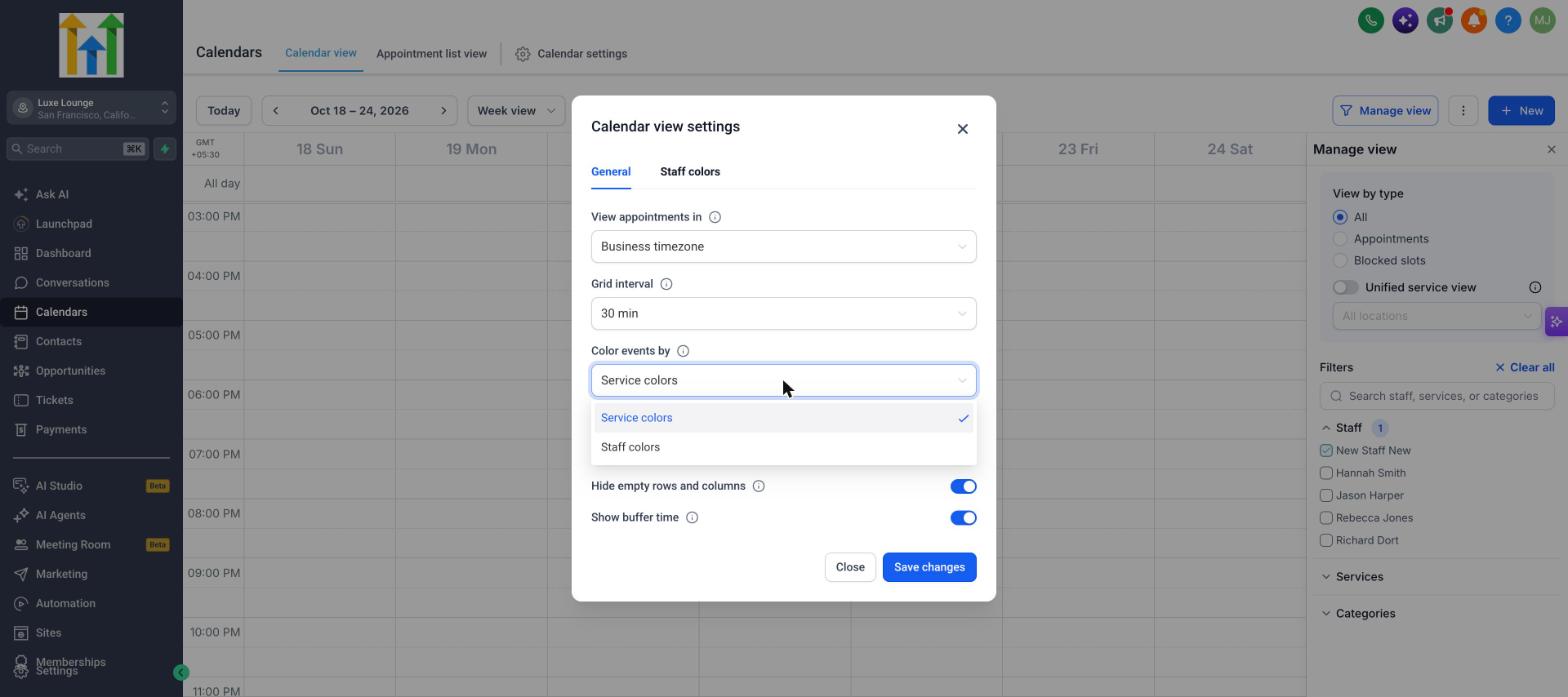Click info icon beside Show buffer time
This screenshot has width=1568, height=697.
point(692,518)
